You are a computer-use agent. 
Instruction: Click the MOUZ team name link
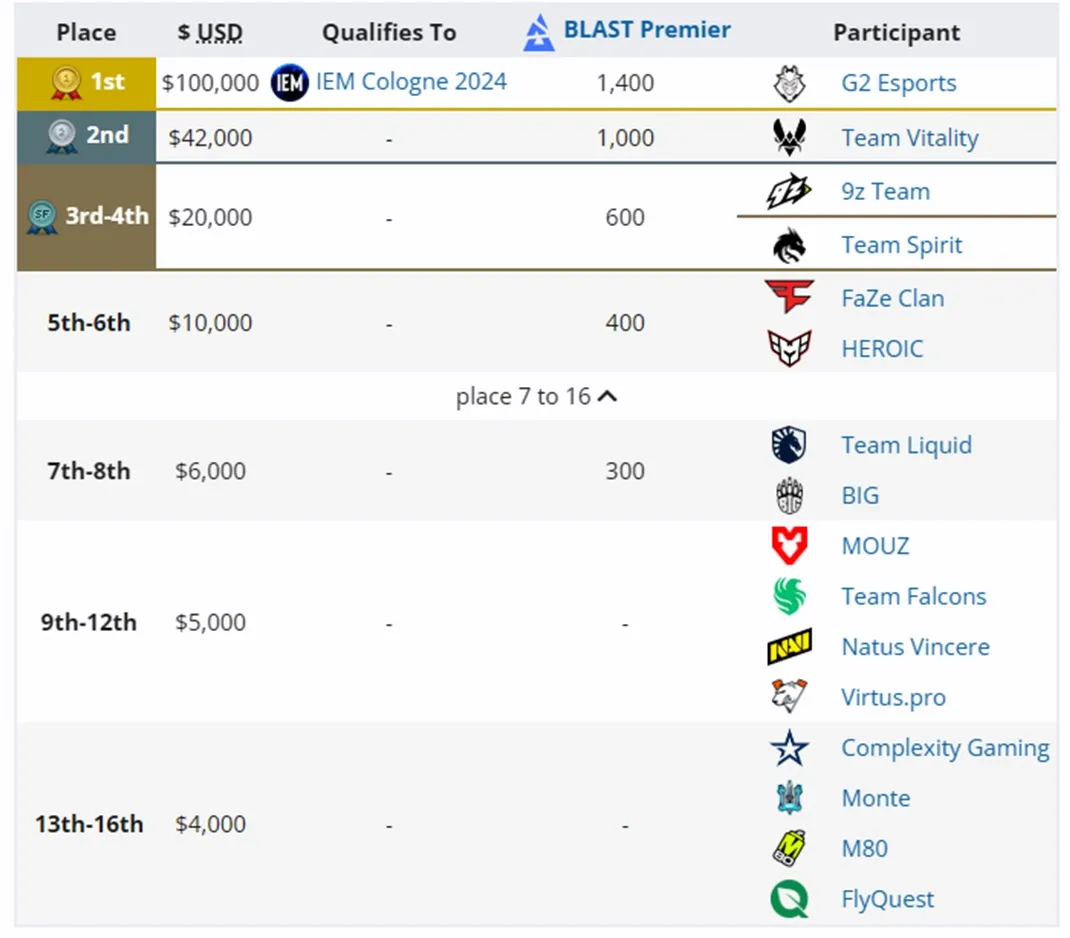pyautogui.click(x=875, y=546)
